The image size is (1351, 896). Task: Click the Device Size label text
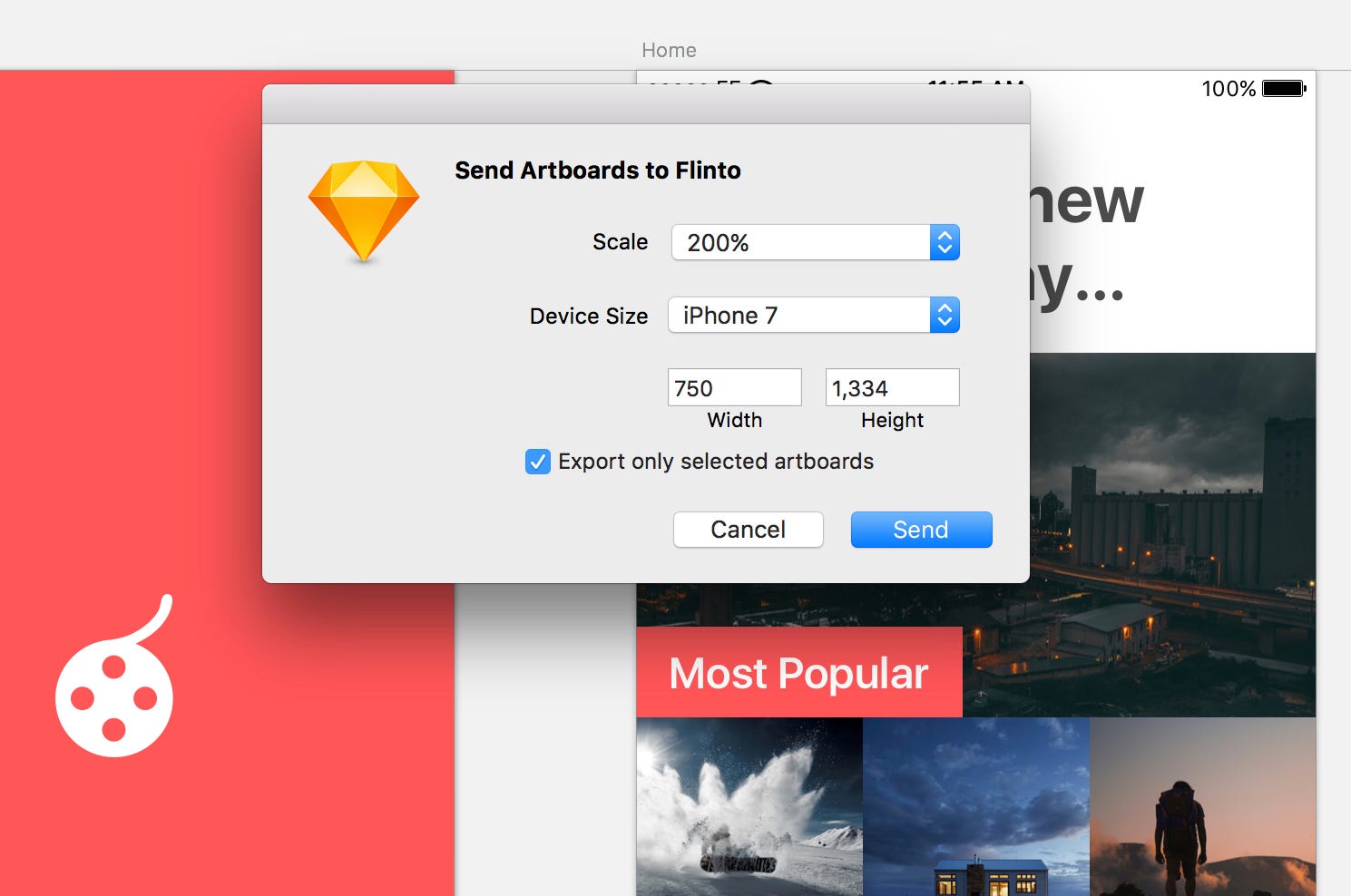click(x=589, y=316)
